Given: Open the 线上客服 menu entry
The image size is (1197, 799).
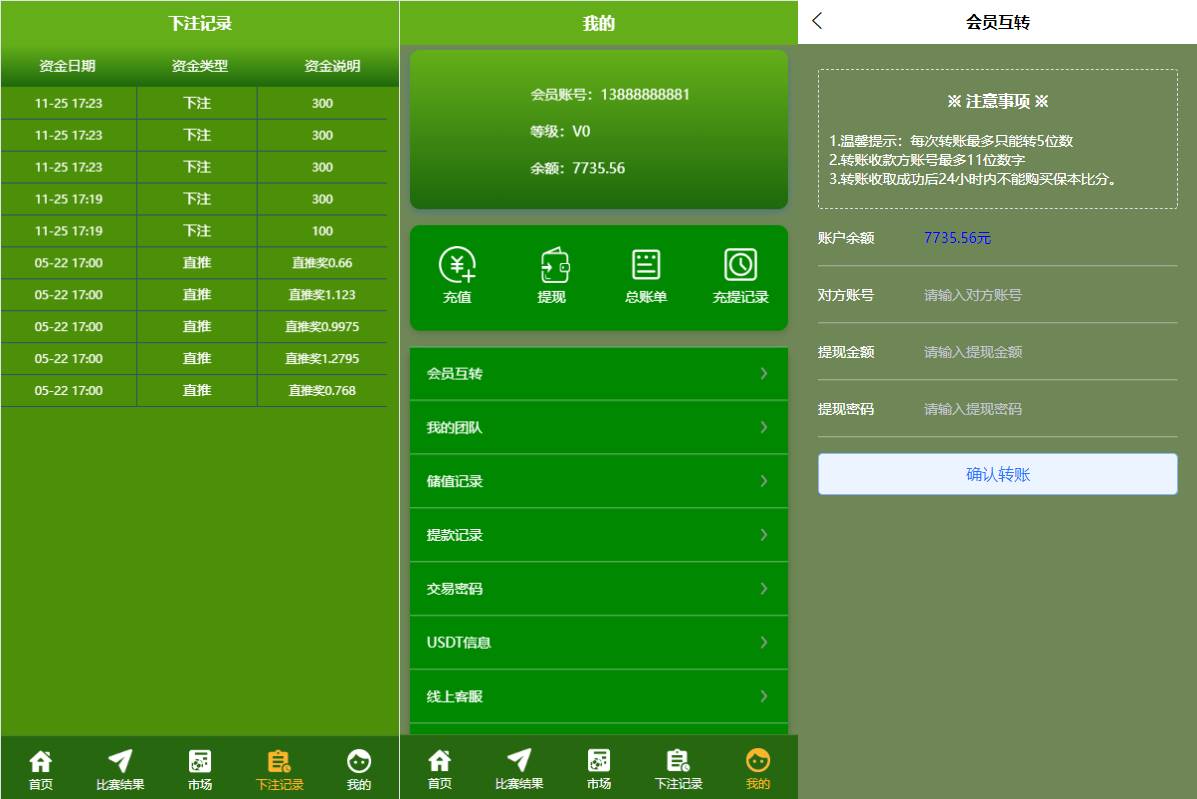Looking at the screenshot, I should [598, 696].
